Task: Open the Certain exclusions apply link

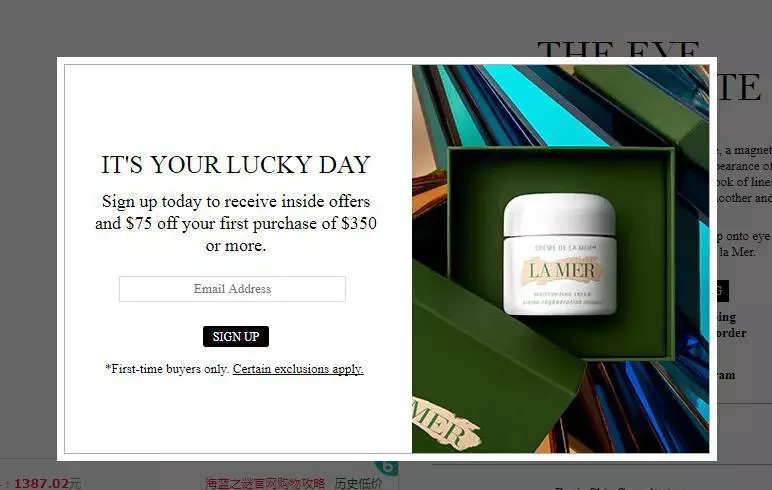Action: [298, 369]
